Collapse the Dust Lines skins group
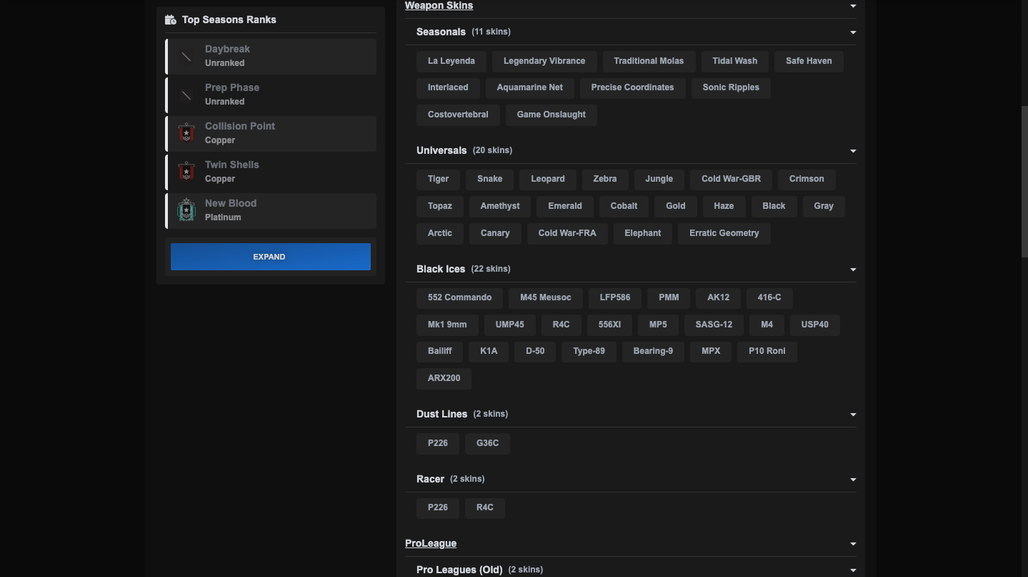Screen dimensions: 1028x577 (x=853, y=414)
